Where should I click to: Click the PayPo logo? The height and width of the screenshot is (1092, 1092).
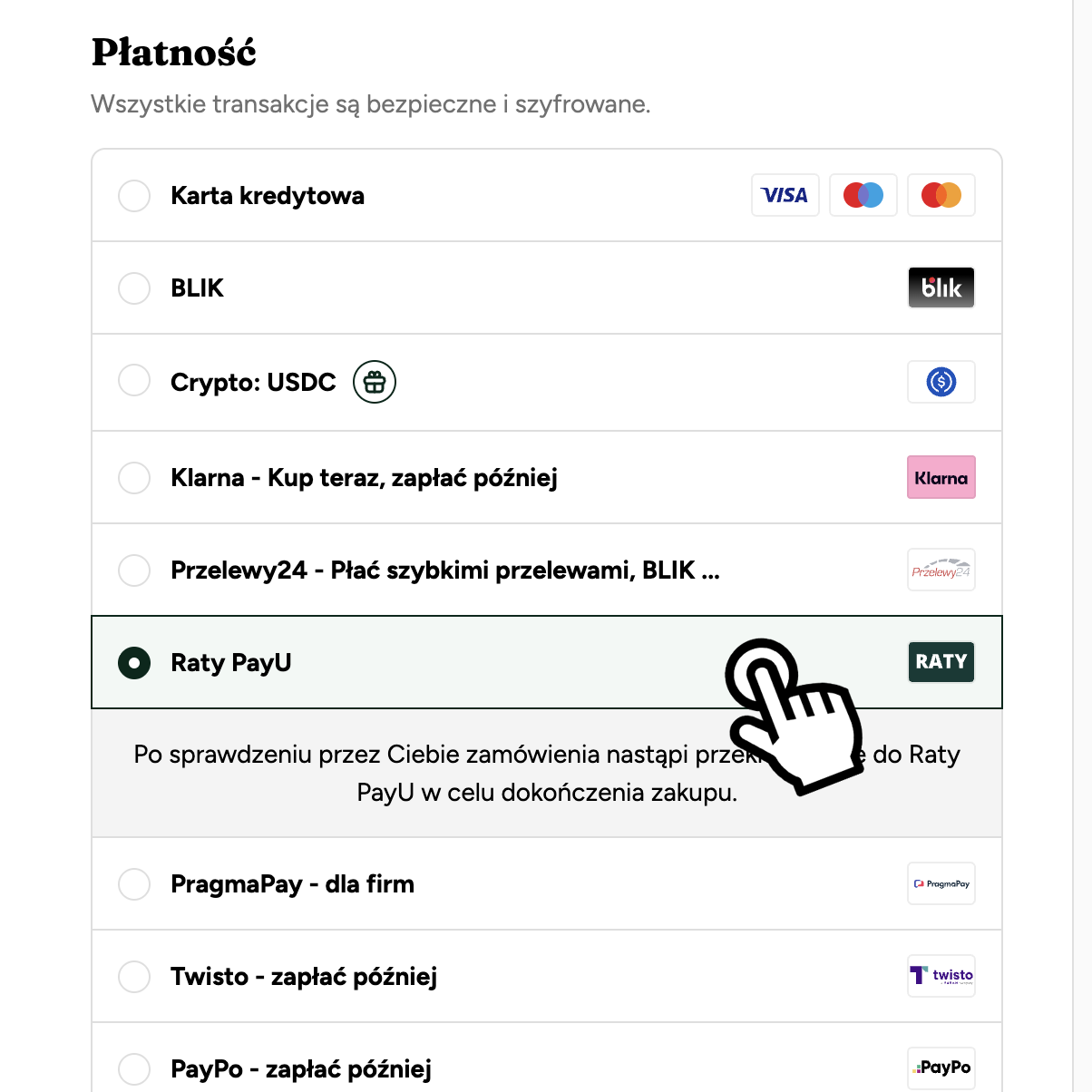(941, 1068)
